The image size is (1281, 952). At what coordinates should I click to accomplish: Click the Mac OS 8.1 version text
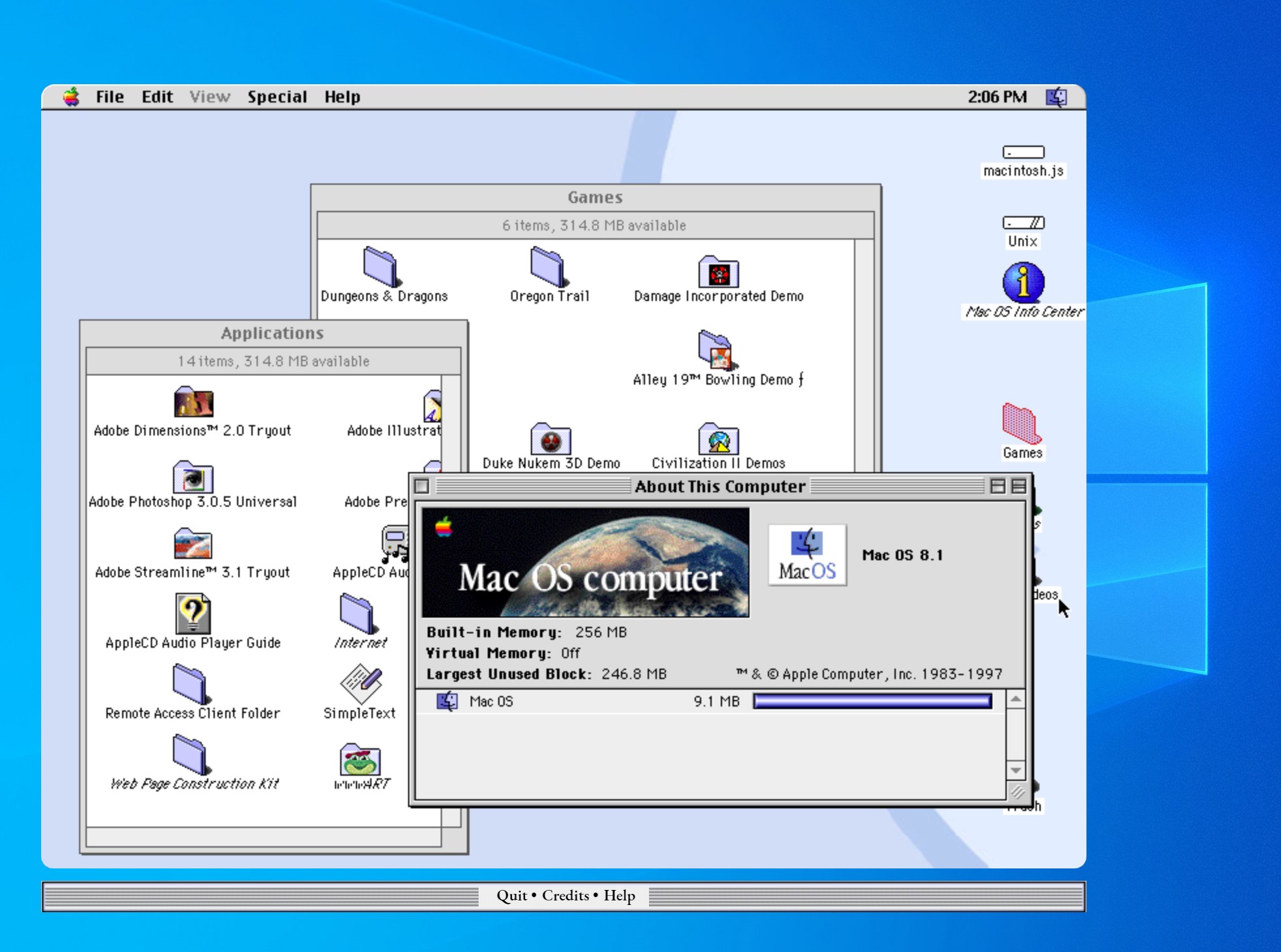point(902,555)
